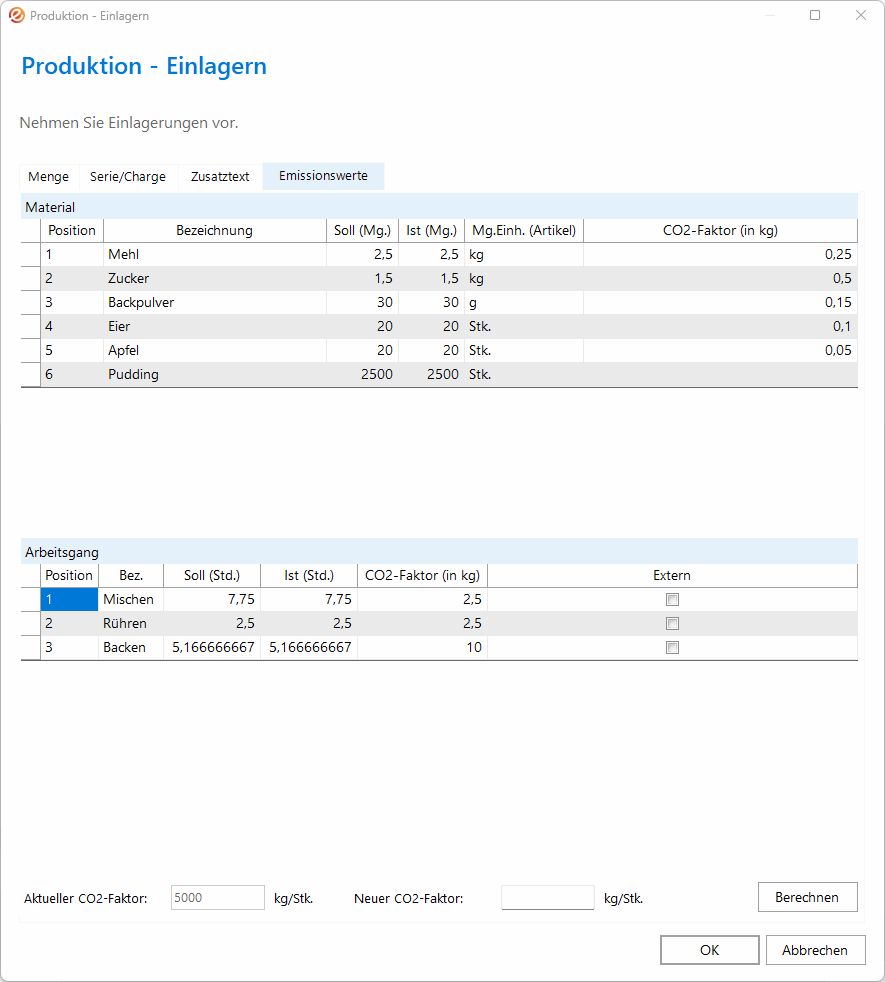The width and height of the screenshot is (885, 982).
Task: Tick the Extern checkbox for Rühren
Action: click(x=672, y=623)
